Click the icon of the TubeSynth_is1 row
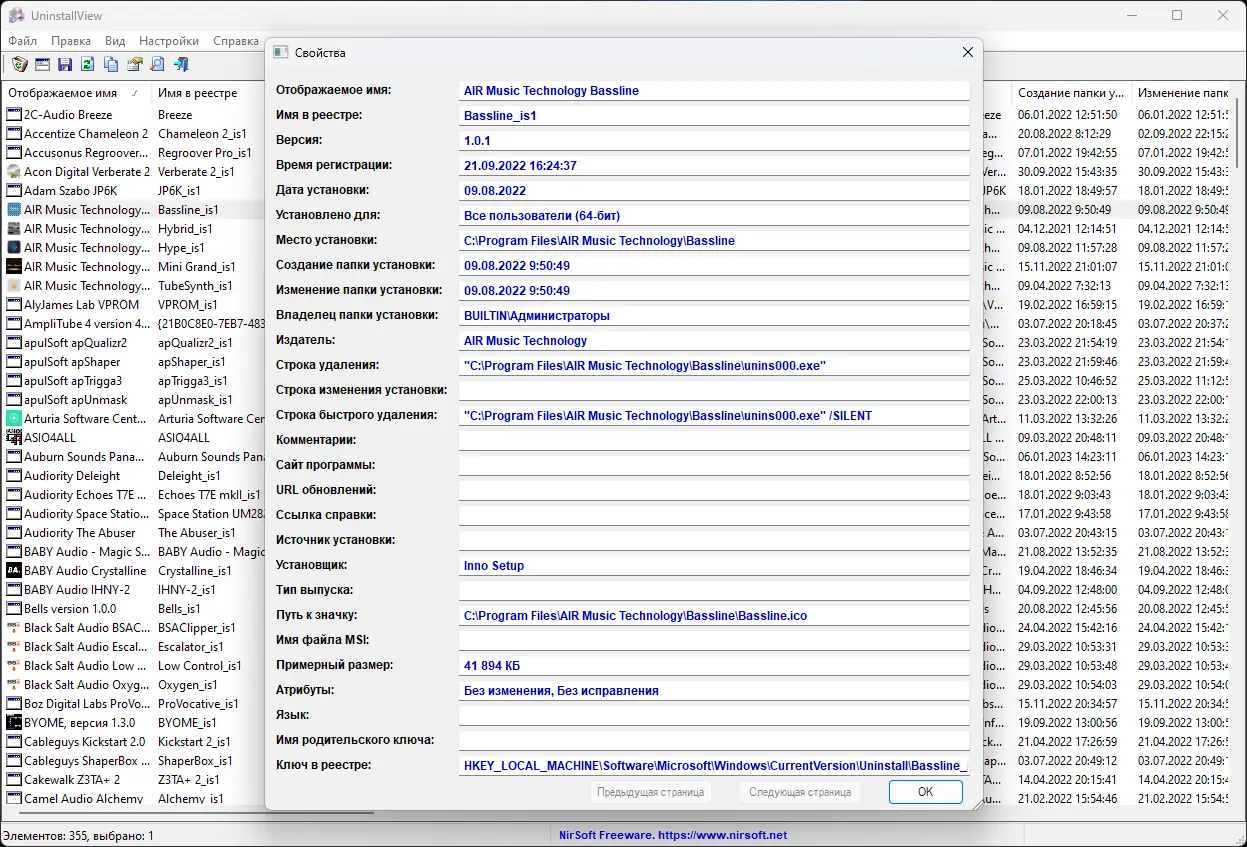Screen dimensions: 1247x847 (14, 286)
